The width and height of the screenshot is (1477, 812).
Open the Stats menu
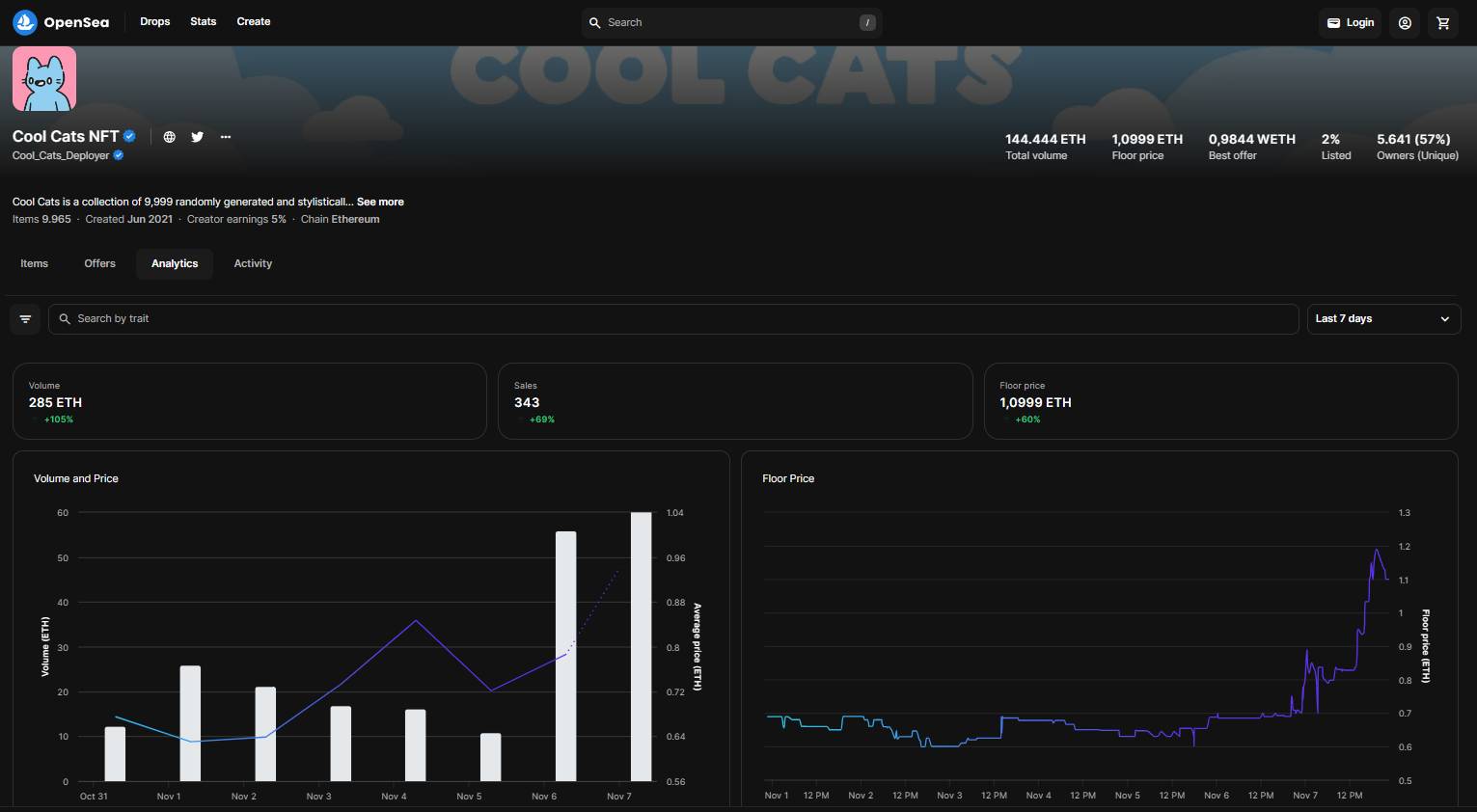pos(204,21)
